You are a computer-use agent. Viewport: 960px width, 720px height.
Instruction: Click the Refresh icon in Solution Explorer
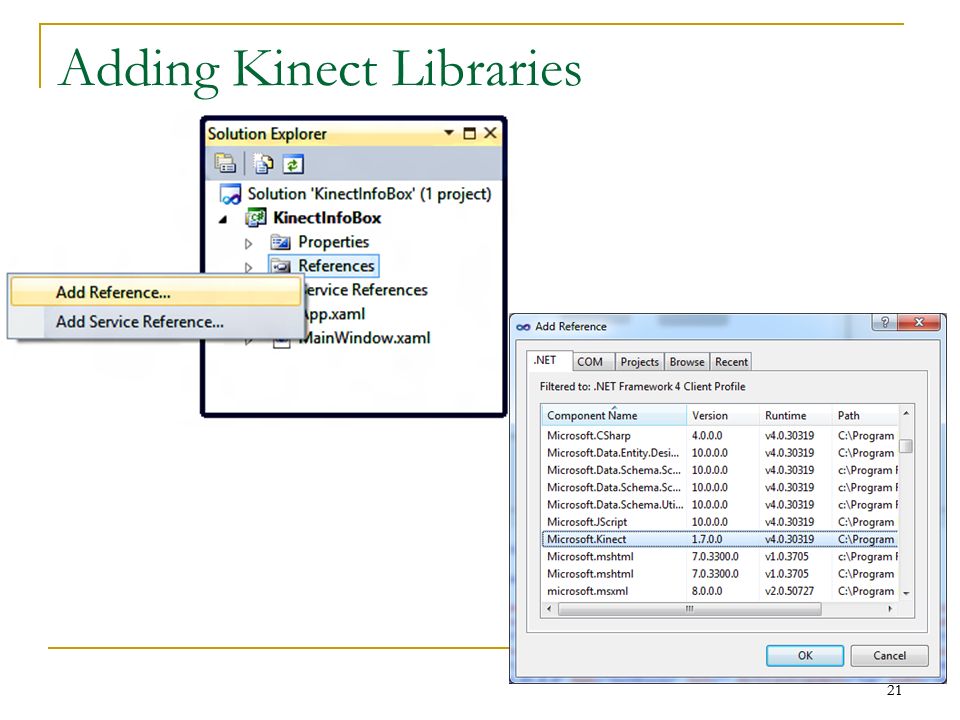click(x=293, y=164)
